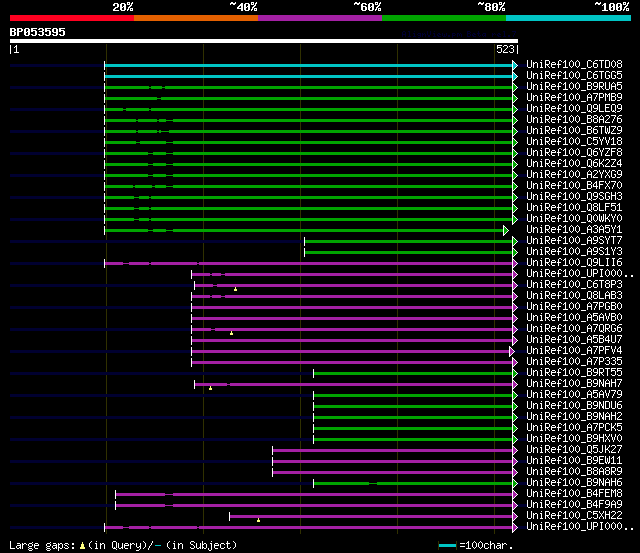640x553 pixels.
Task: Click the UniRef100_B4FX70 label
Action: pos(574,186)
